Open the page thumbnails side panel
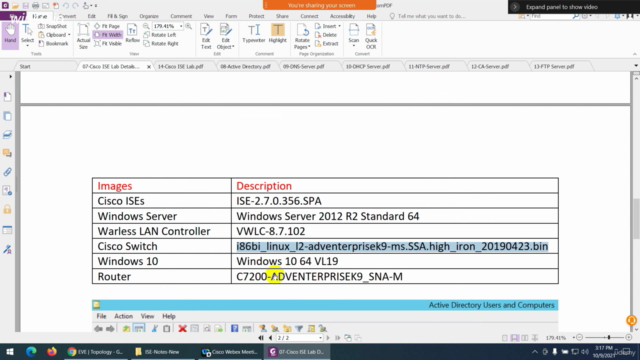The image size is (640, 360). point(7,116)
